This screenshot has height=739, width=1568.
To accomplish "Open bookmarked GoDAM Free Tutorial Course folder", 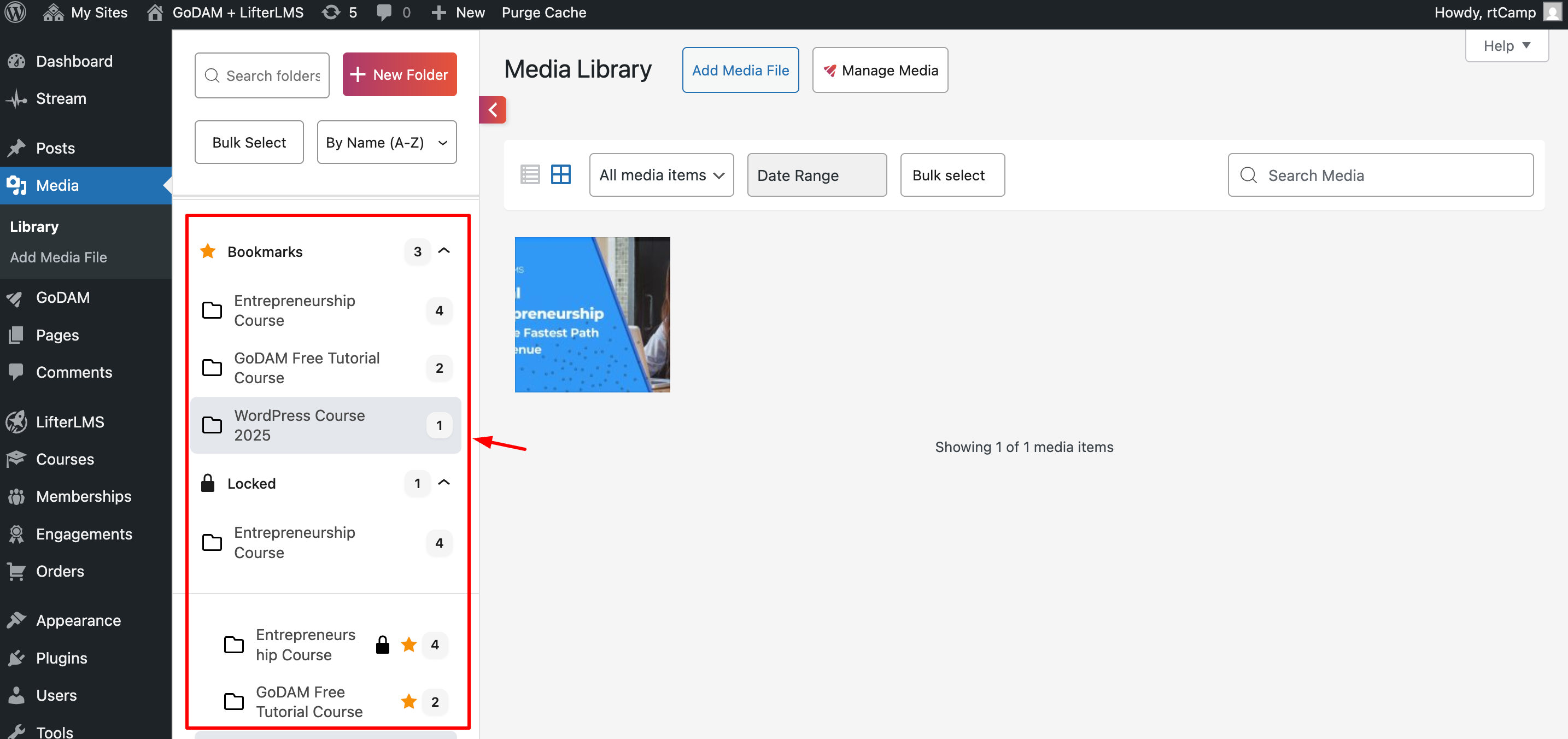I will pos(326,368).
